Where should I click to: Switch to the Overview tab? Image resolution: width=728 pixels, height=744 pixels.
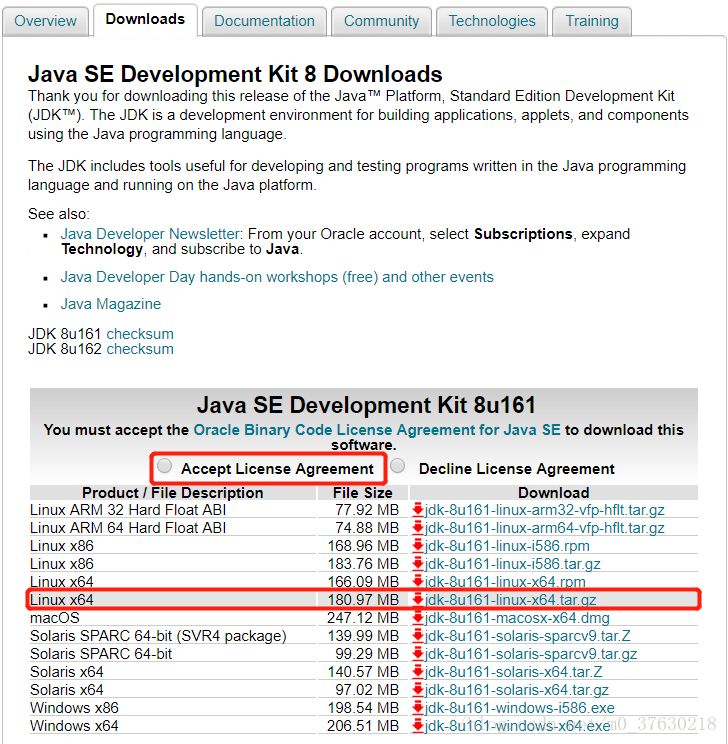click(x=45, y=21)
